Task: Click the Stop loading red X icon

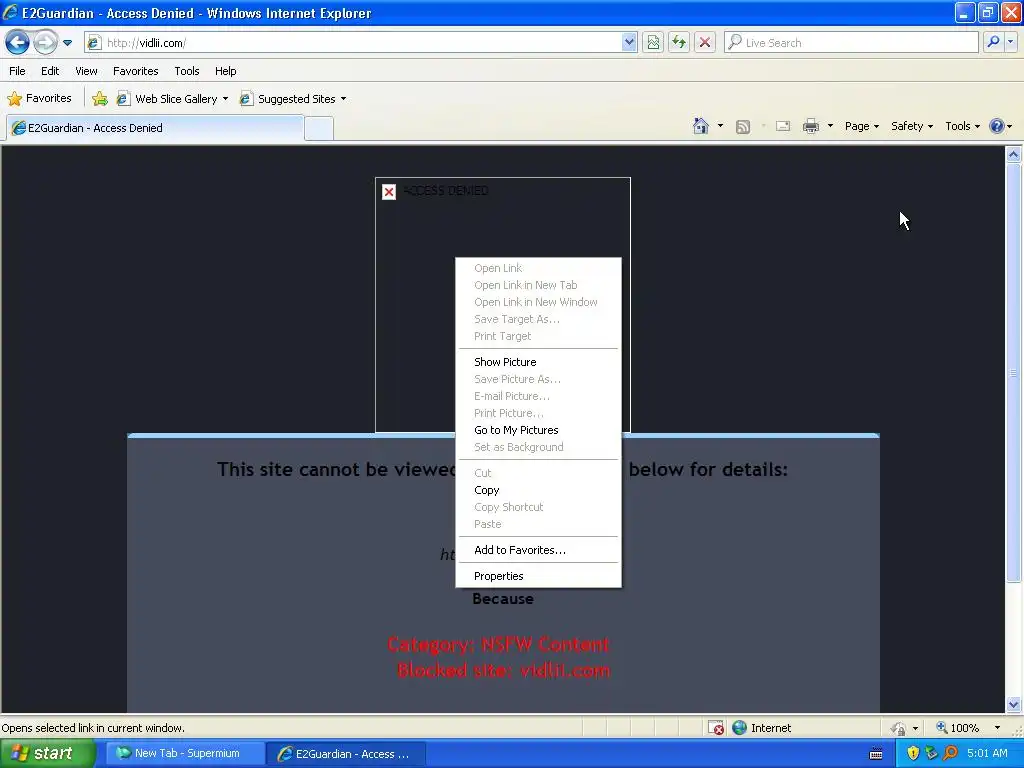Action: click(705, 42)
